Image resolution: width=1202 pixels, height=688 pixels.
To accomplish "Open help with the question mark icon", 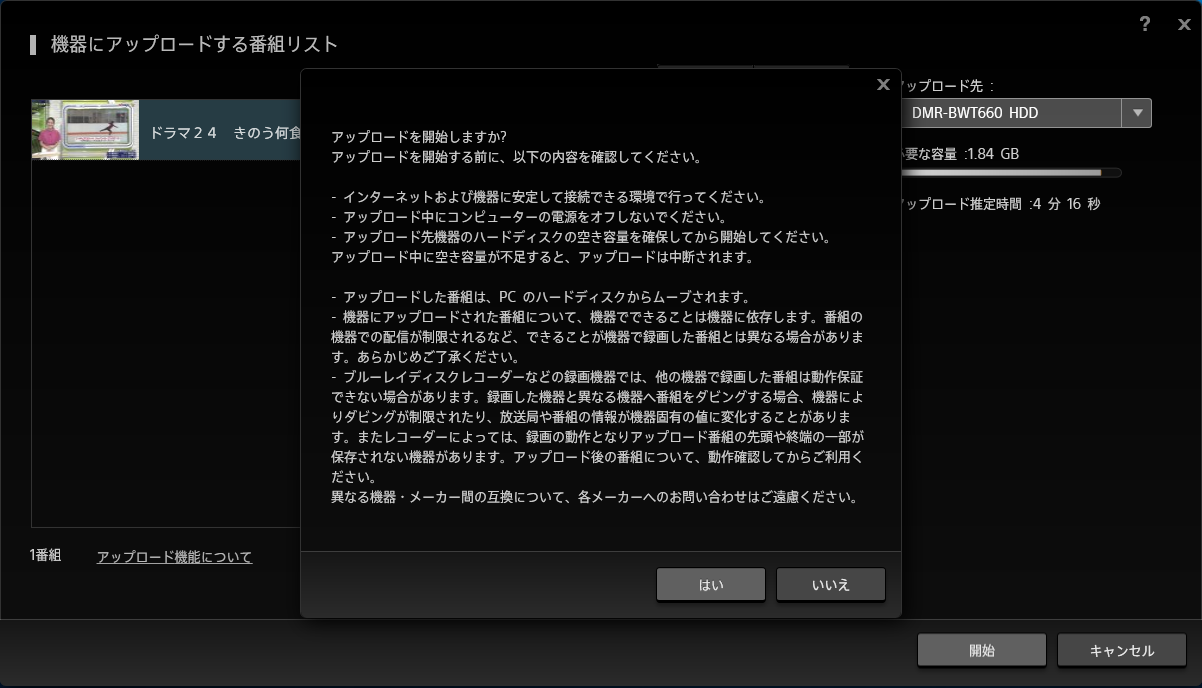I will [x=1145, y=24].
